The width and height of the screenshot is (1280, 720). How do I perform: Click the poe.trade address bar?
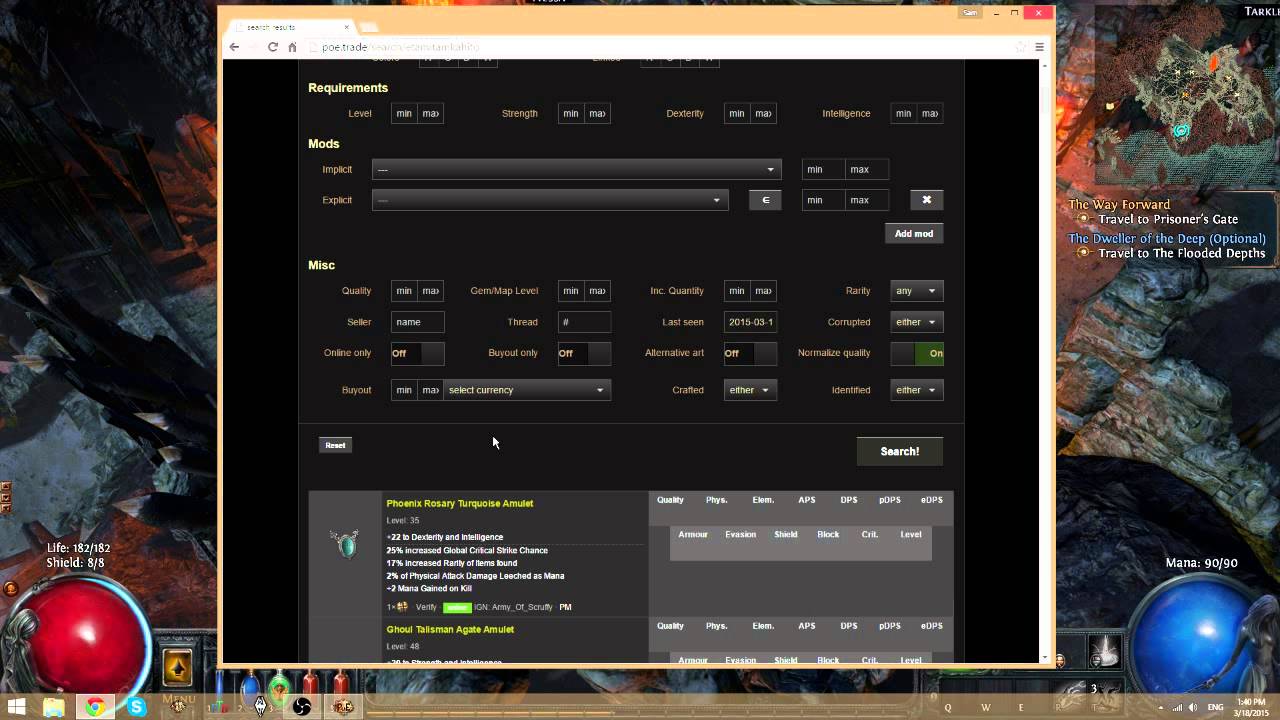click(x=660, y=47)
